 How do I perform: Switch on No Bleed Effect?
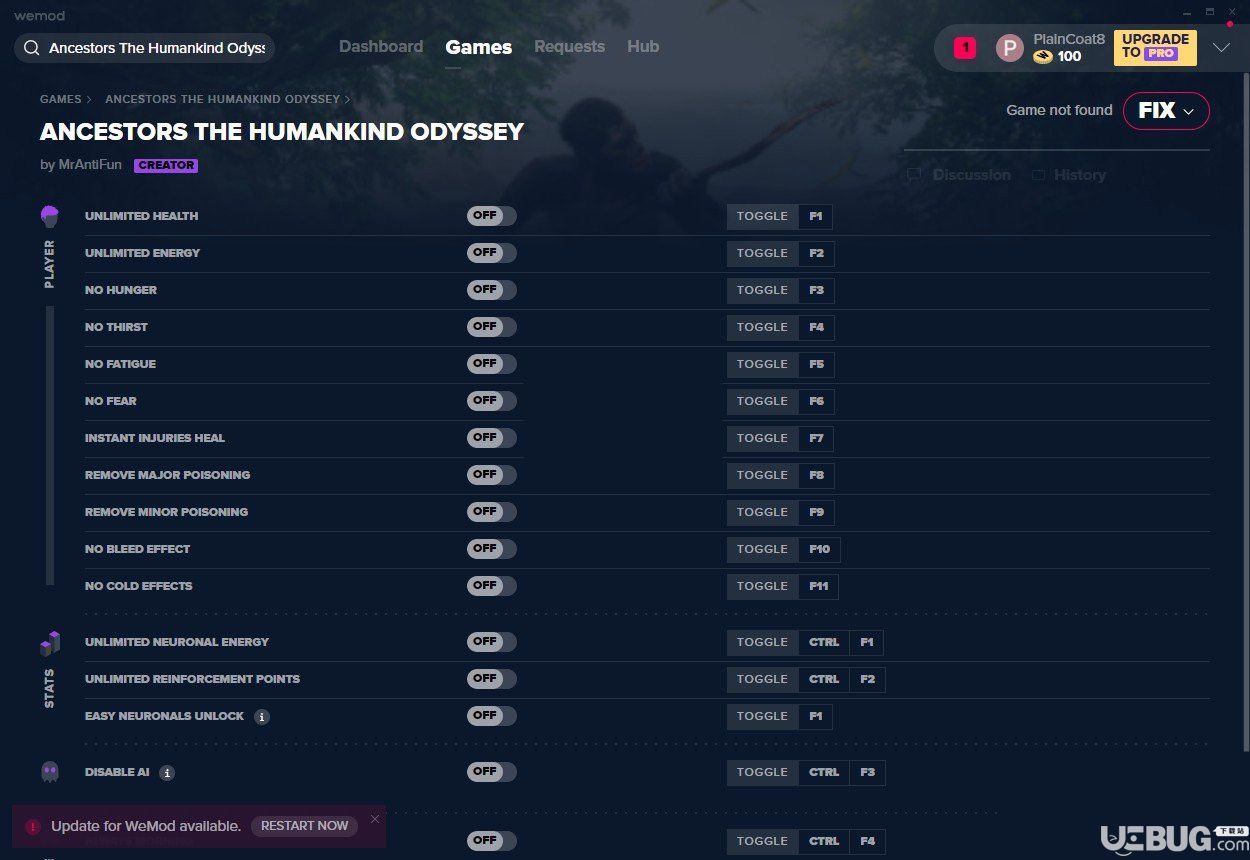[x=492, y=549]
